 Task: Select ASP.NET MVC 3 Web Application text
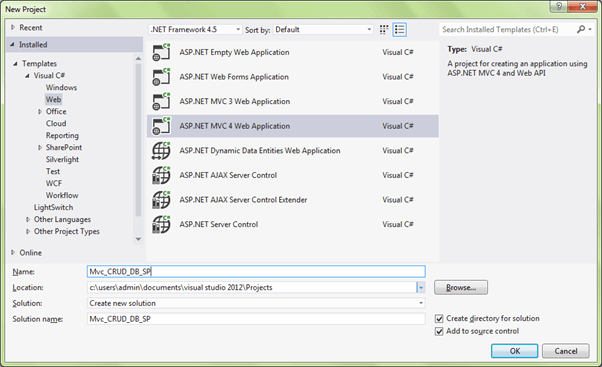tap(235, 101)
